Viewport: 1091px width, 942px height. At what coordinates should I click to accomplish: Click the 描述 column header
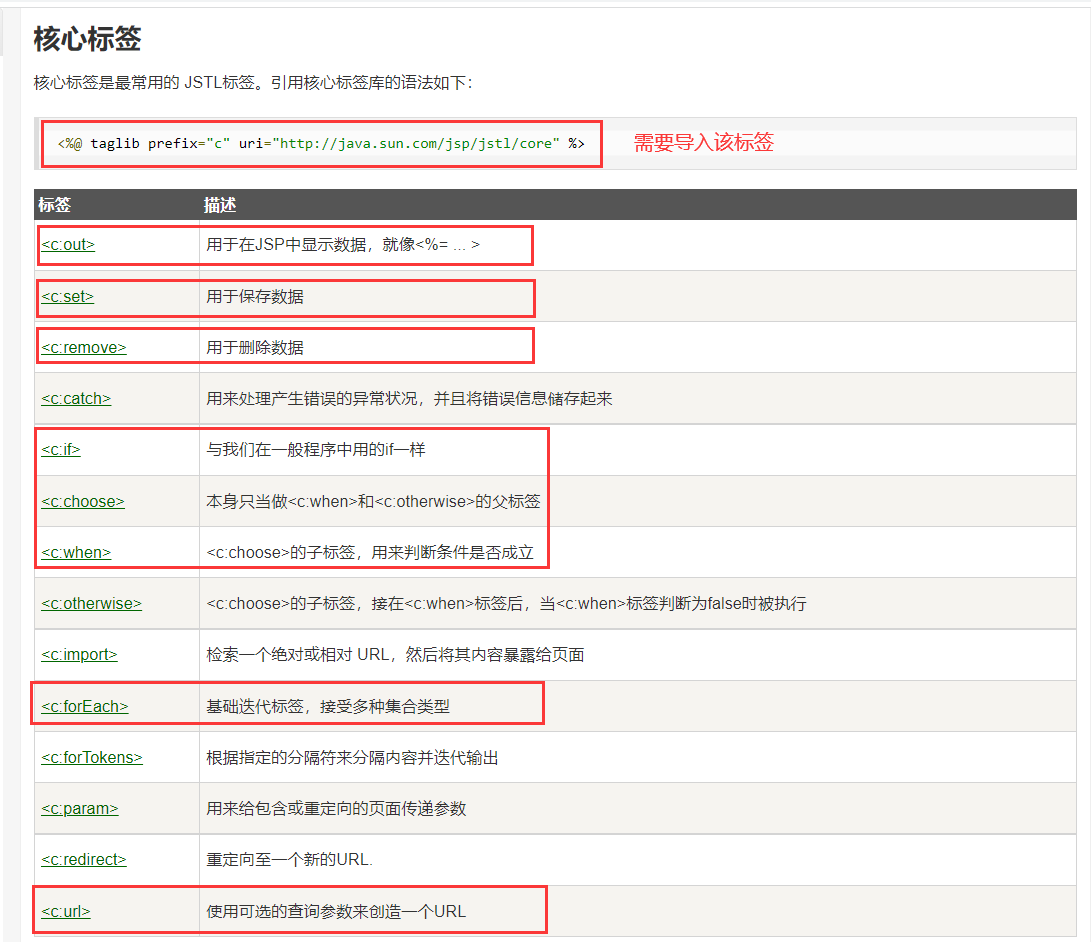[x=220, y=205]
